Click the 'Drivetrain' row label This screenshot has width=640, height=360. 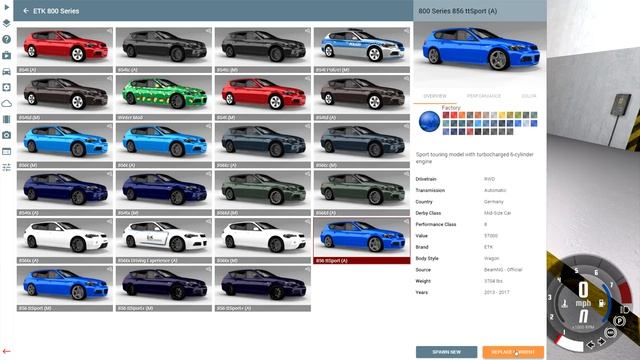coord(426,179)
